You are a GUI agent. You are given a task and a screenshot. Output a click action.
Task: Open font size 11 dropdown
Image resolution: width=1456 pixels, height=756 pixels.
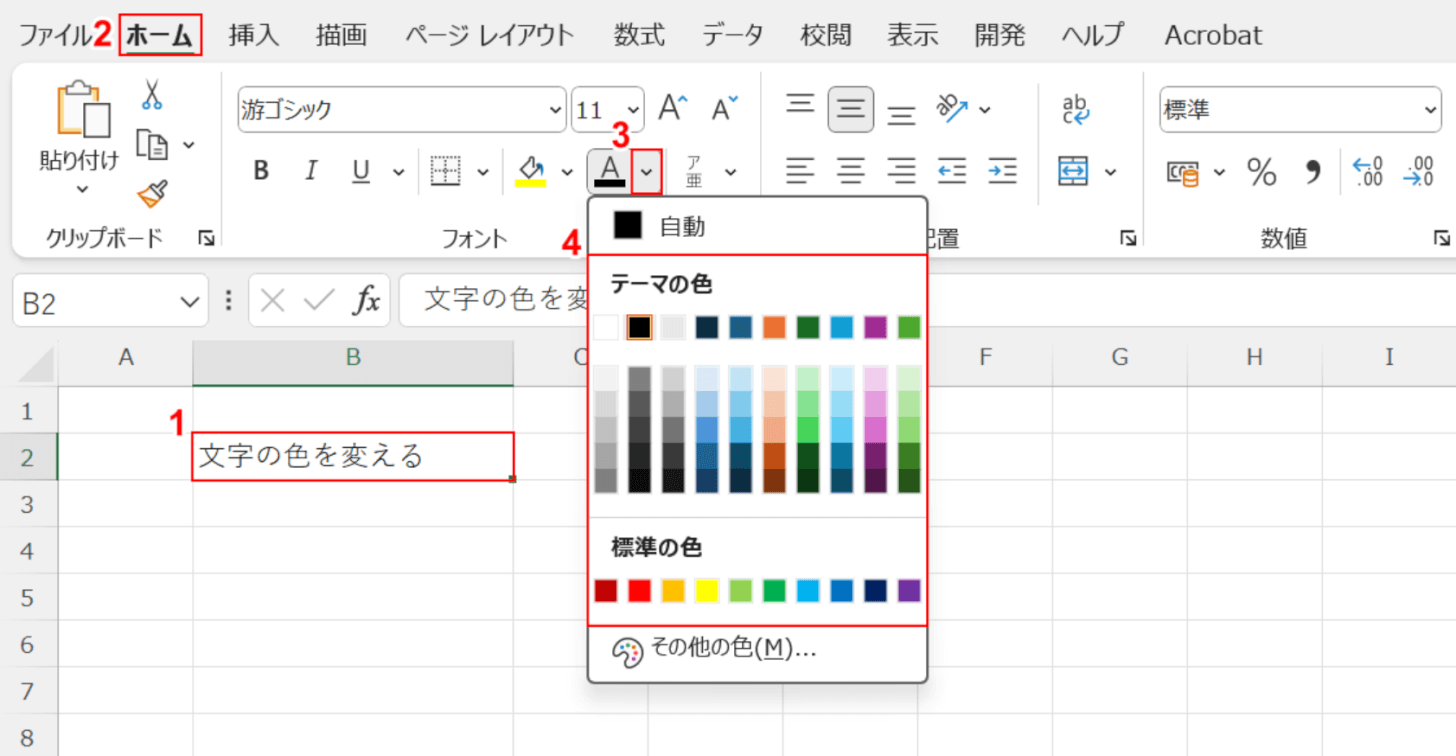click(x=634, y=110)
